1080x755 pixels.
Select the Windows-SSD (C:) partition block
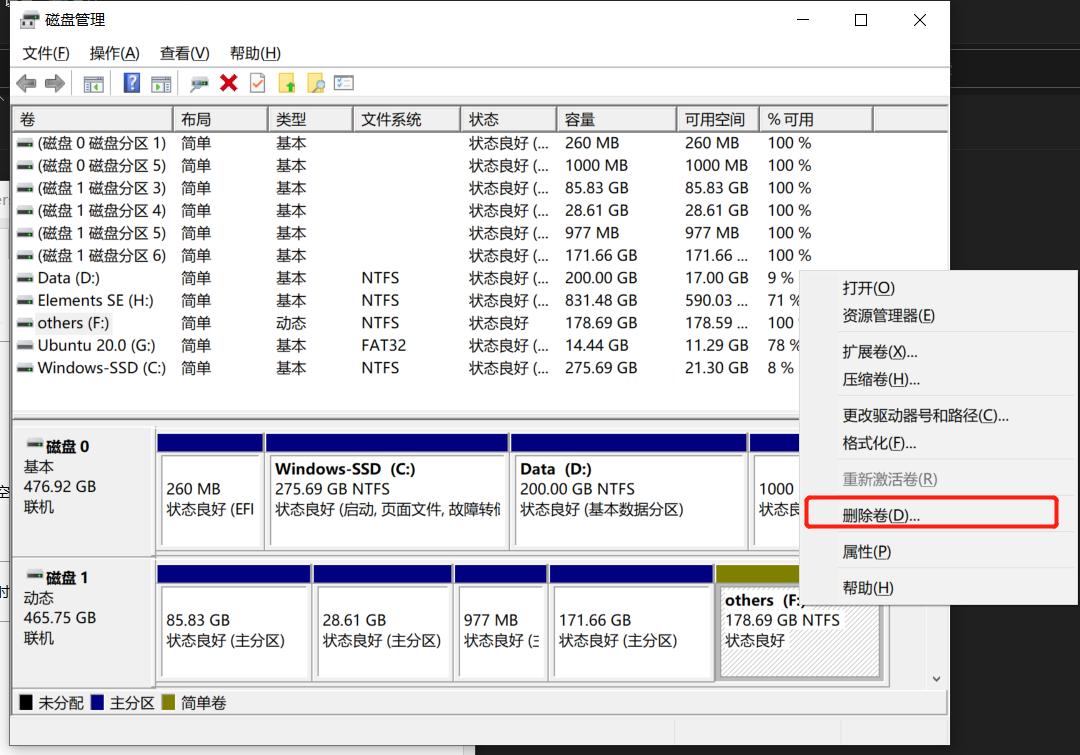[x=387, y=490]
